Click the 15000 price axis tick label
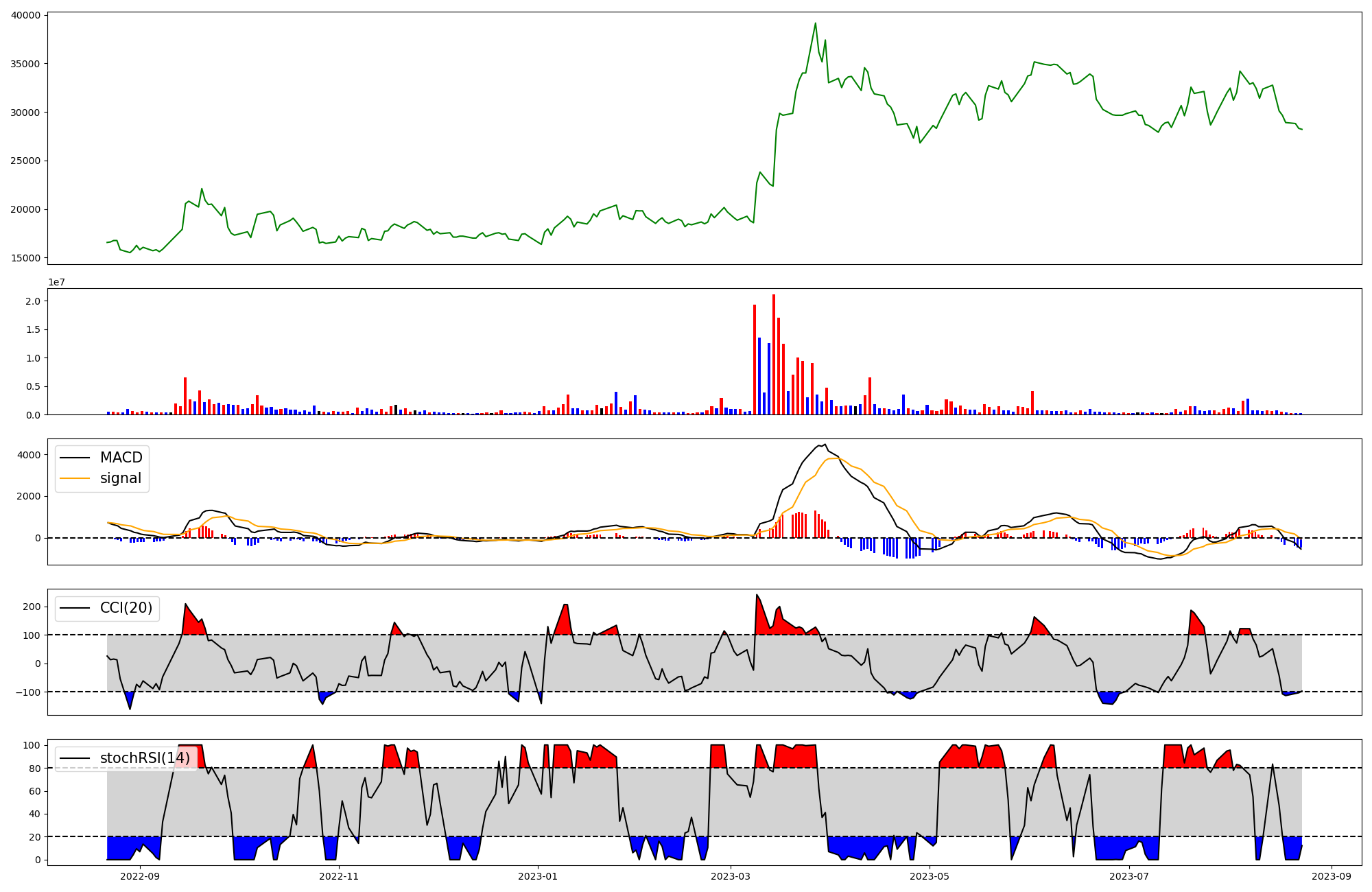The width and height of the screenshot is (1372, 892). 25,258
